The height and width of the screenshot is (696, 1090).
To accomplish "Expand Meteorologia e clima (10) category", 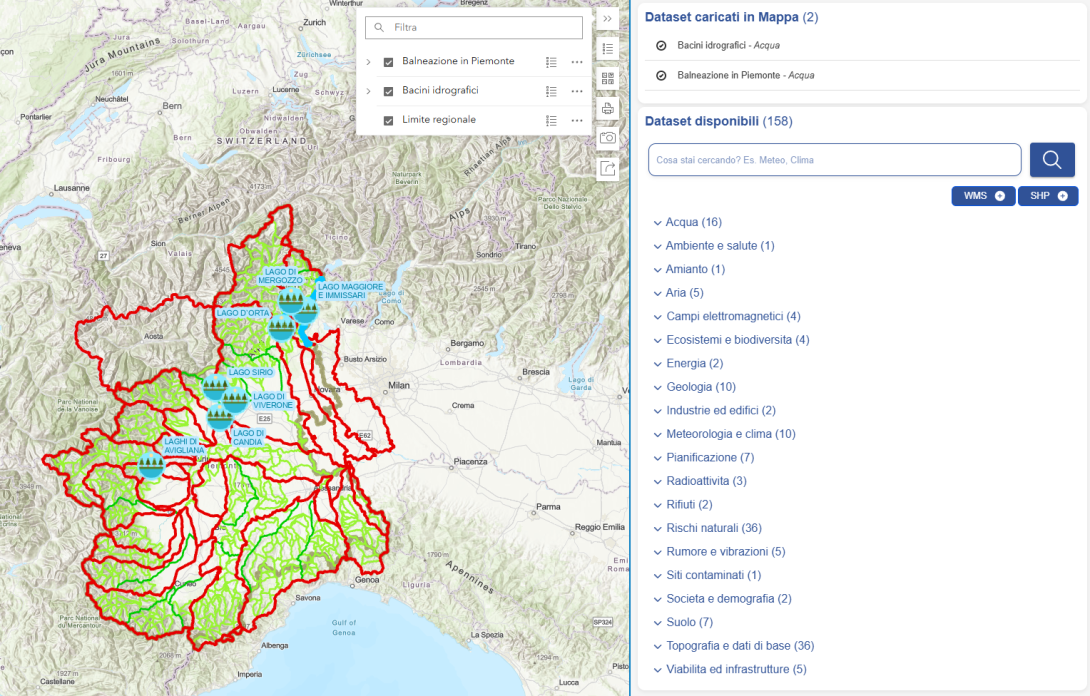I will pos(724,434).
